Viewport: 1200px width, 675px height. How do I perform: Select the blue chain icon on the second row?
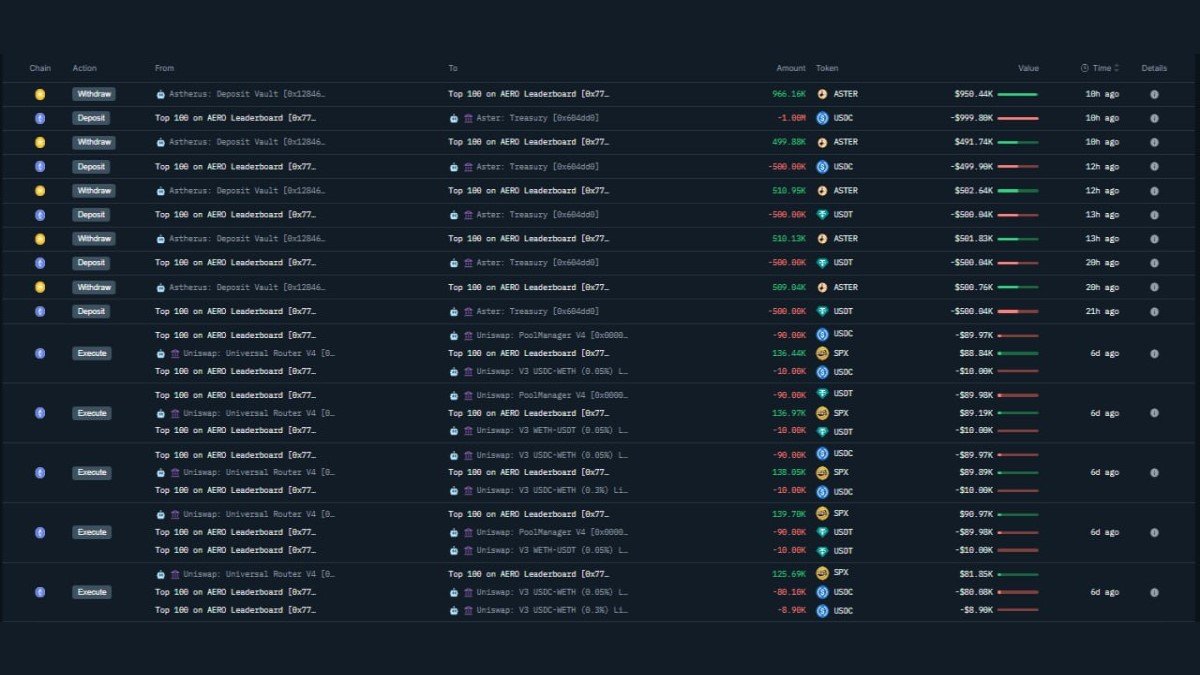click(40, 117)
